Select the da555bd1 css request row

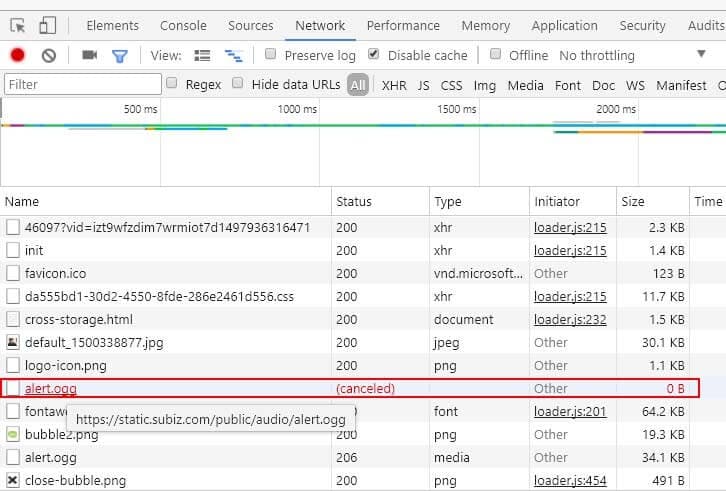(x=363, y=296)
